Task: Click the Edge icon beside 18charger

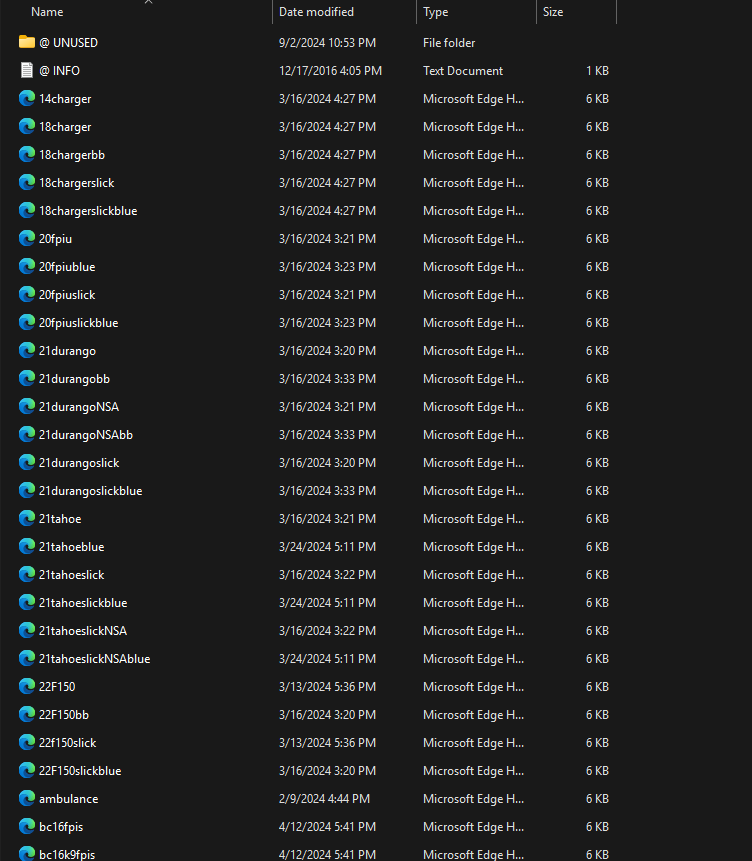Action: tap(26, 126)
